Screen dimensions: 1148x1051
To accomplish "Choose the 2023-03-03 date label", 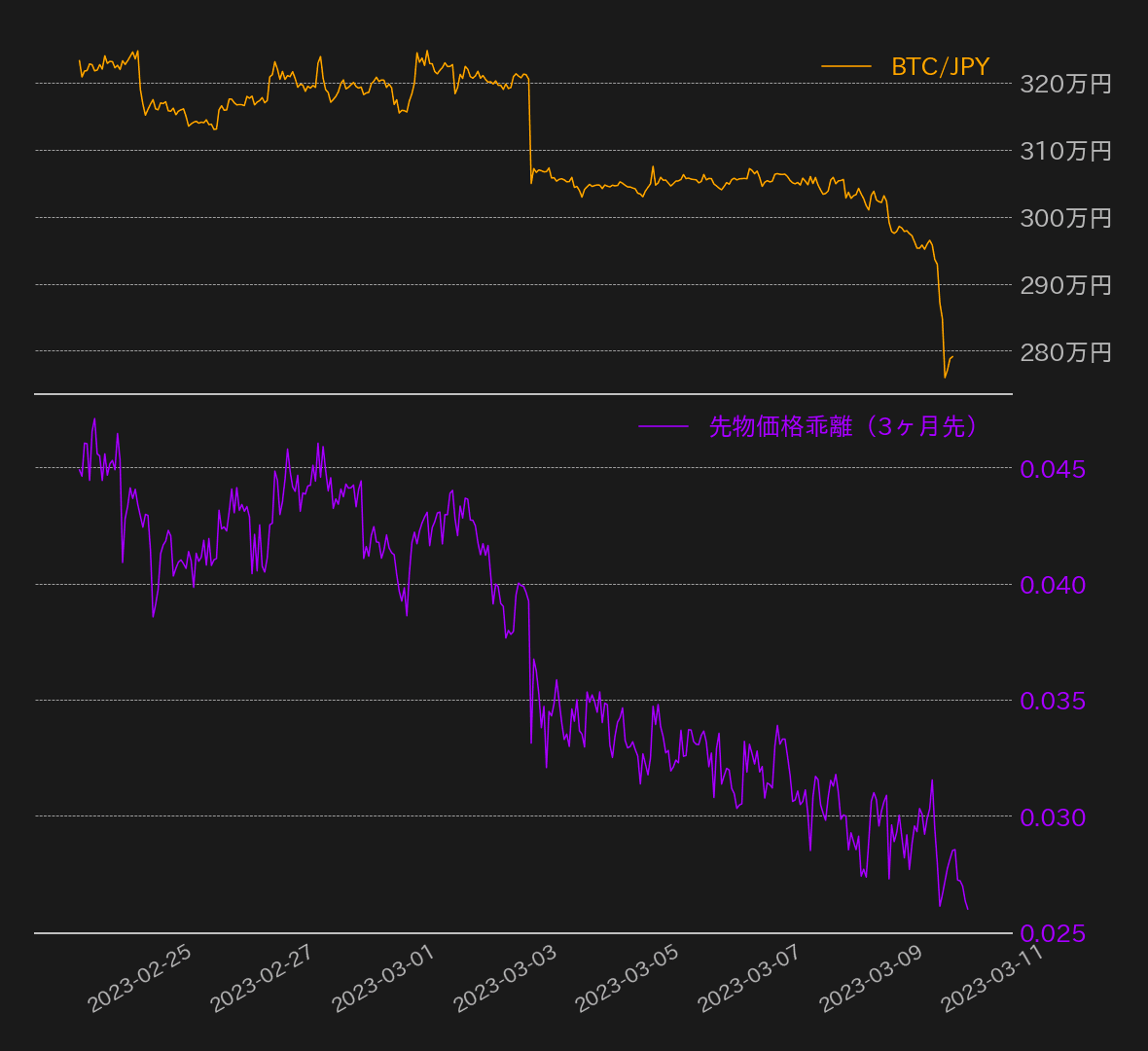I will click(x=506, y=979).
